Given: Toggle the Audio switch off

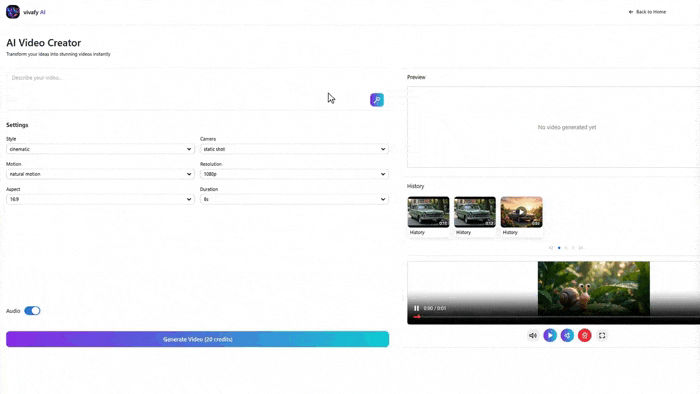Looking at the screenshot, I should (x=32, y=311).
